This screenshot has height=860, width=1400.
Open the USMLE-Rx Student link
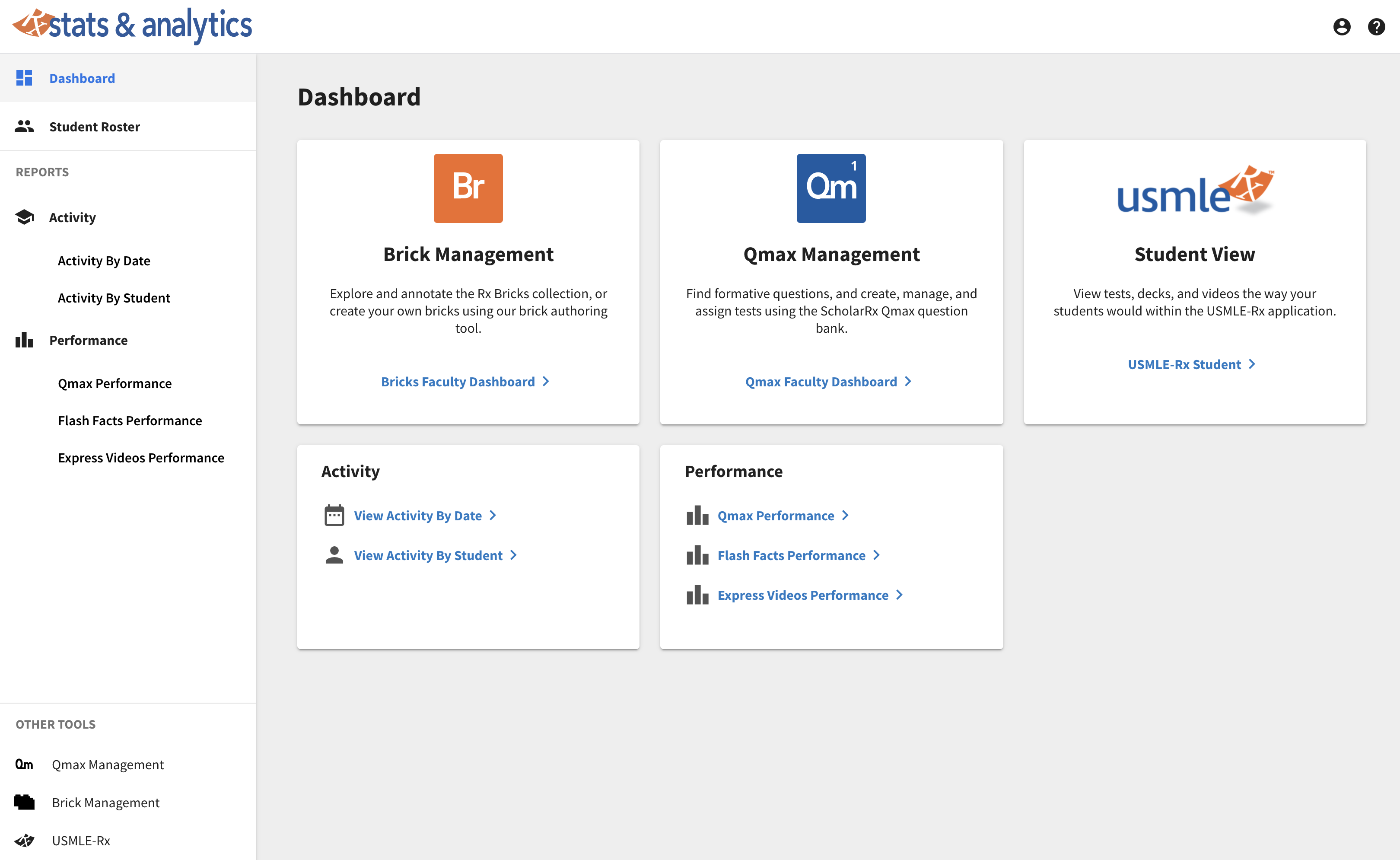click(x=1191, y=365)
